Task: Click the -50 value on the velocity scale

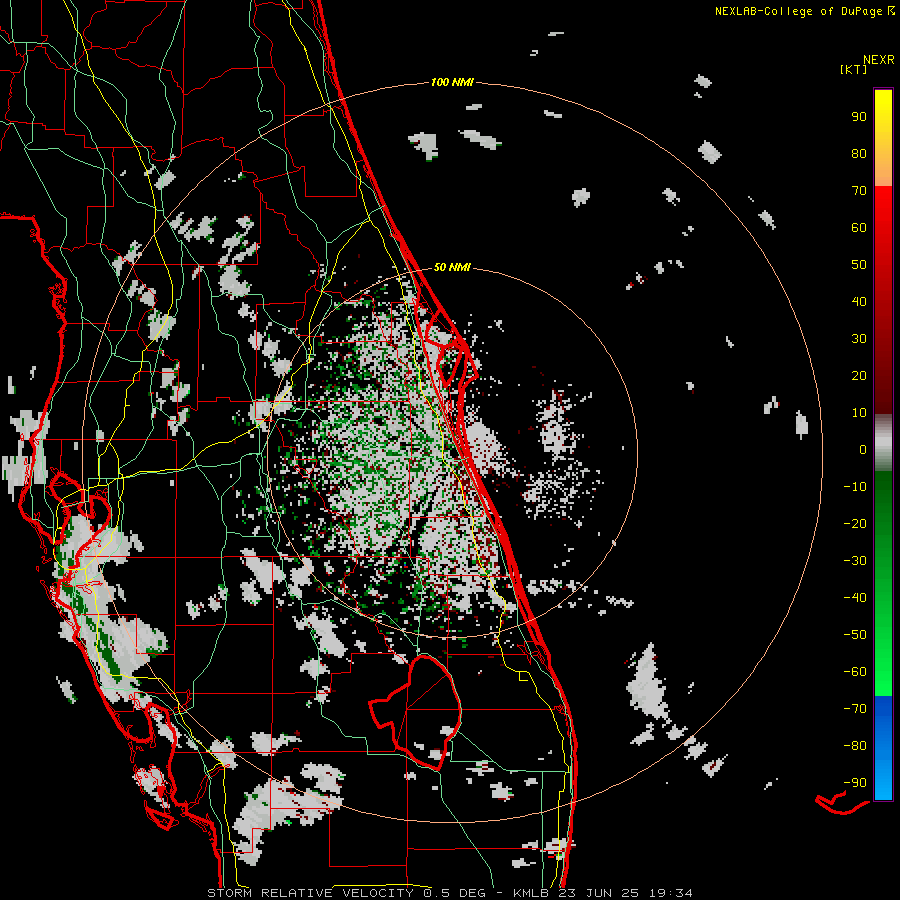Action: coord(855,635)
